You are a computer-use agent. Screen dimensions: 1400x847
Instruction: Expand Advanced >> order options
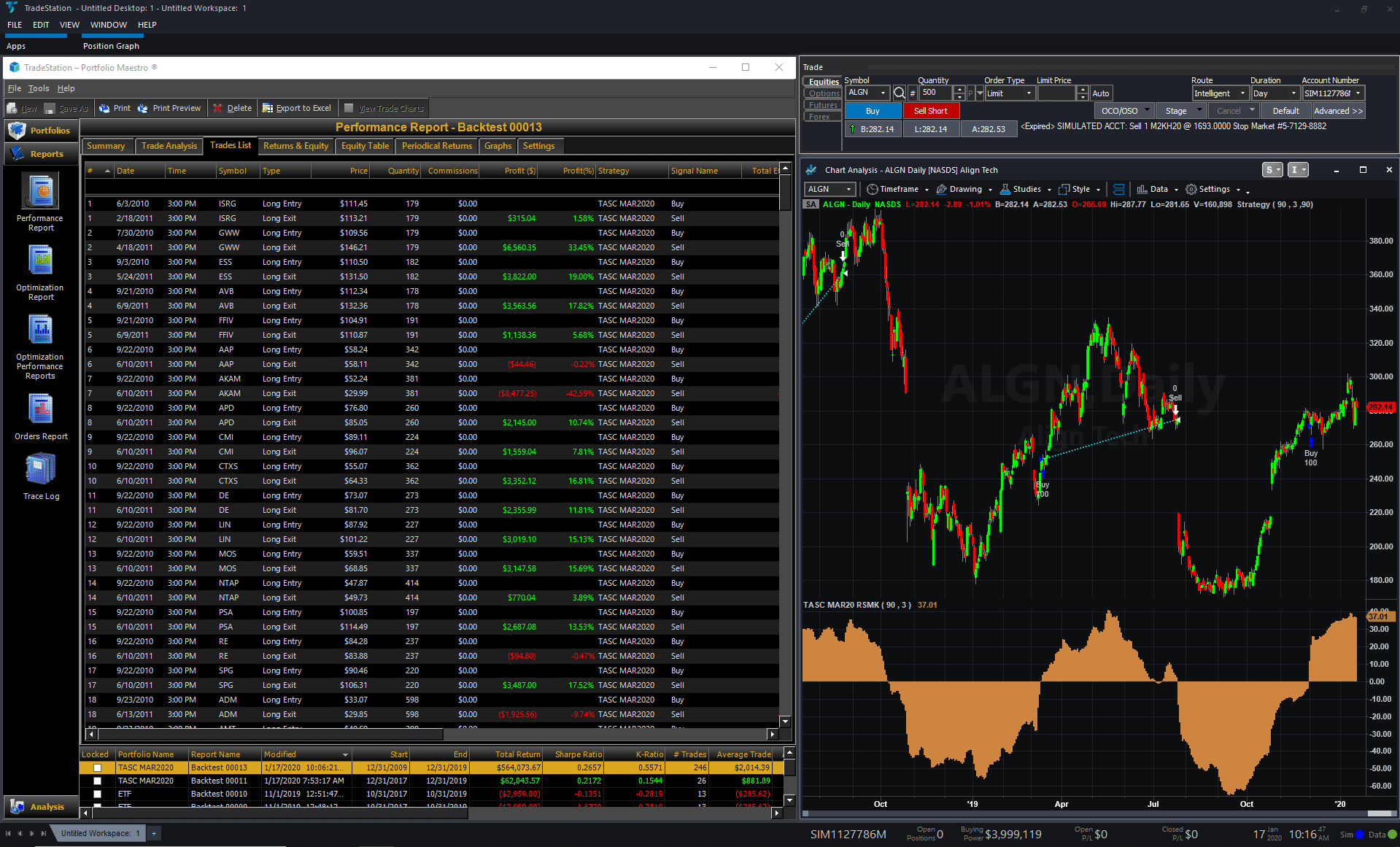pyautogui.click(x=1338, y=111)
